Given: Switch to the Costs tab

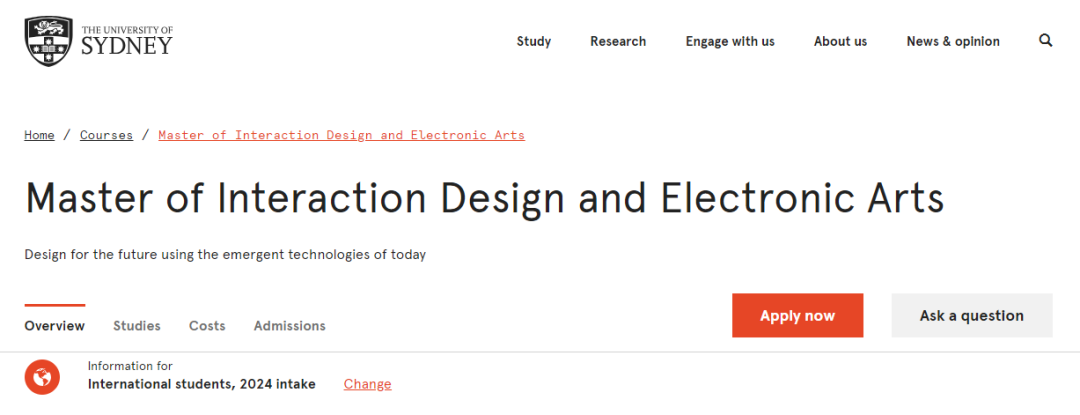Looking at the screenshot, I should click(x=207, y=326).
